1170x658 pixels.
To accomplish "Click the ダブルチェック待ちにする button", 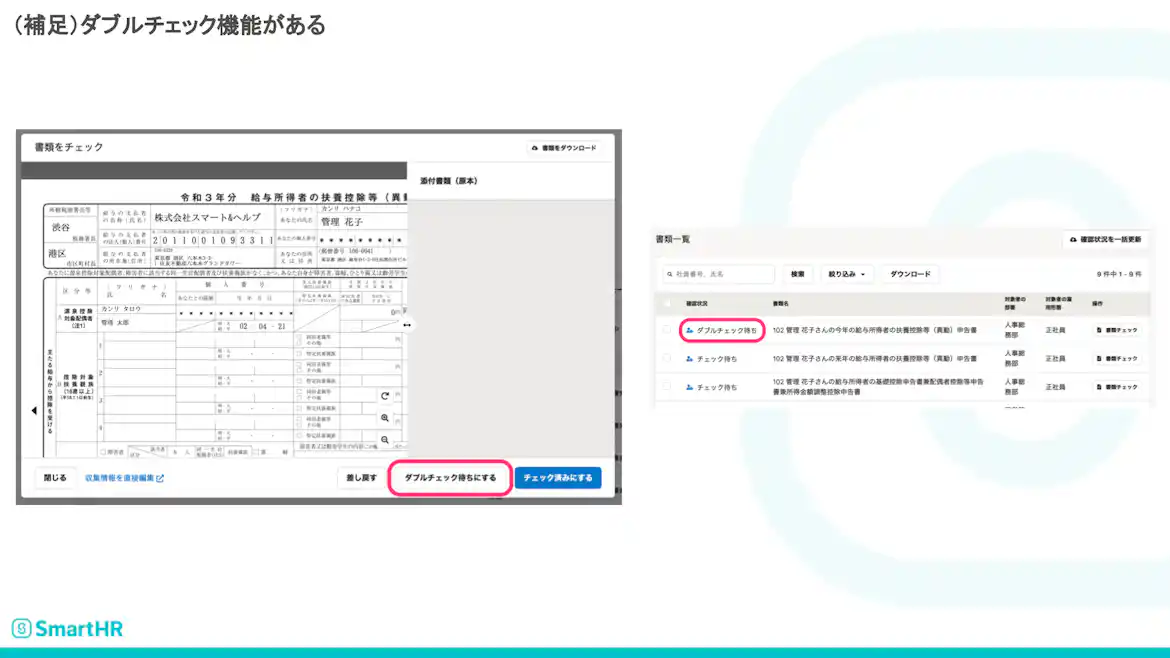I will pyautogui.click(x=449, y=478).
